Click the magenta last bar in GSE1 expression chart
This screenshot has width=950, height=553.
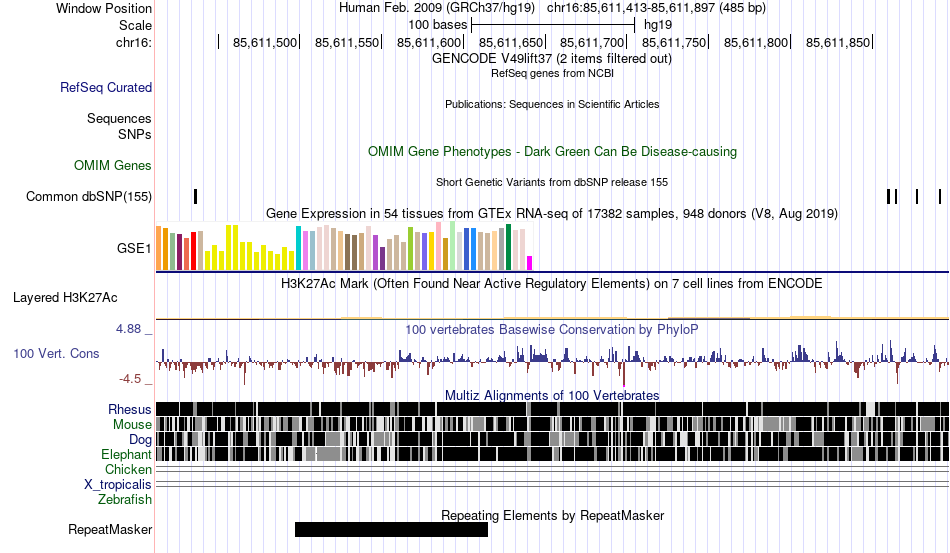[x=530, y=263]
